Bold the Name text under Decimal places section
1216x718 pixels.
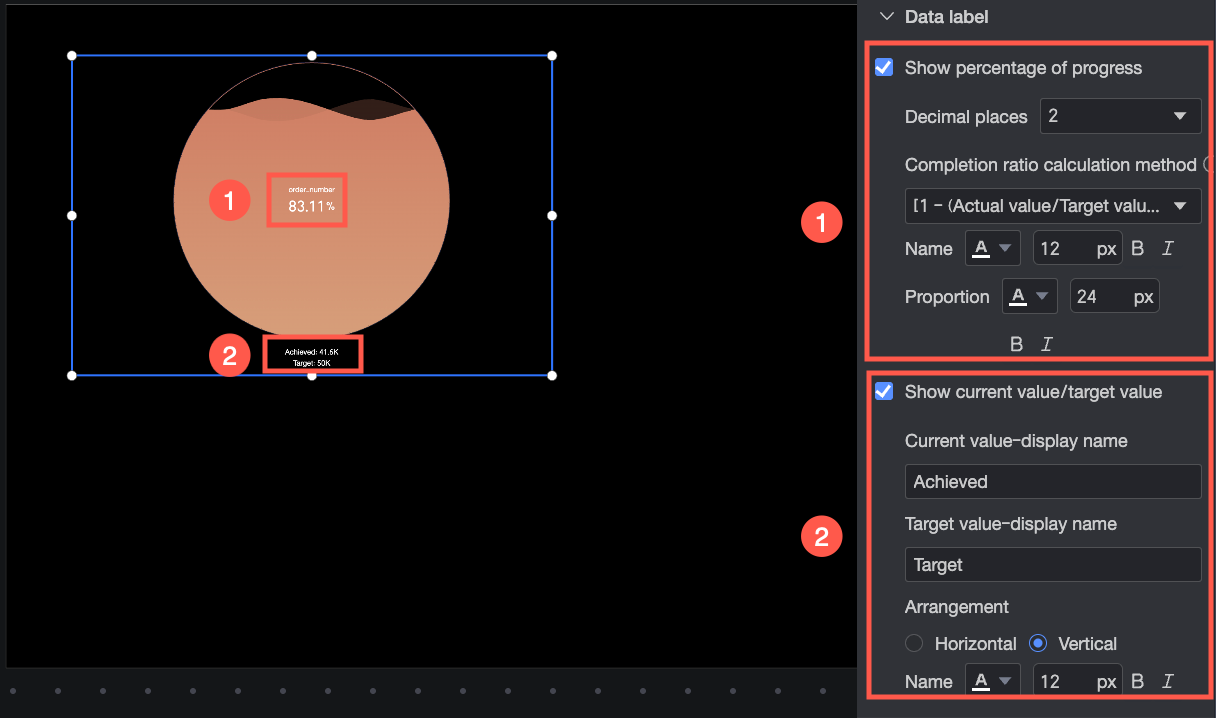coord(1137,249)
